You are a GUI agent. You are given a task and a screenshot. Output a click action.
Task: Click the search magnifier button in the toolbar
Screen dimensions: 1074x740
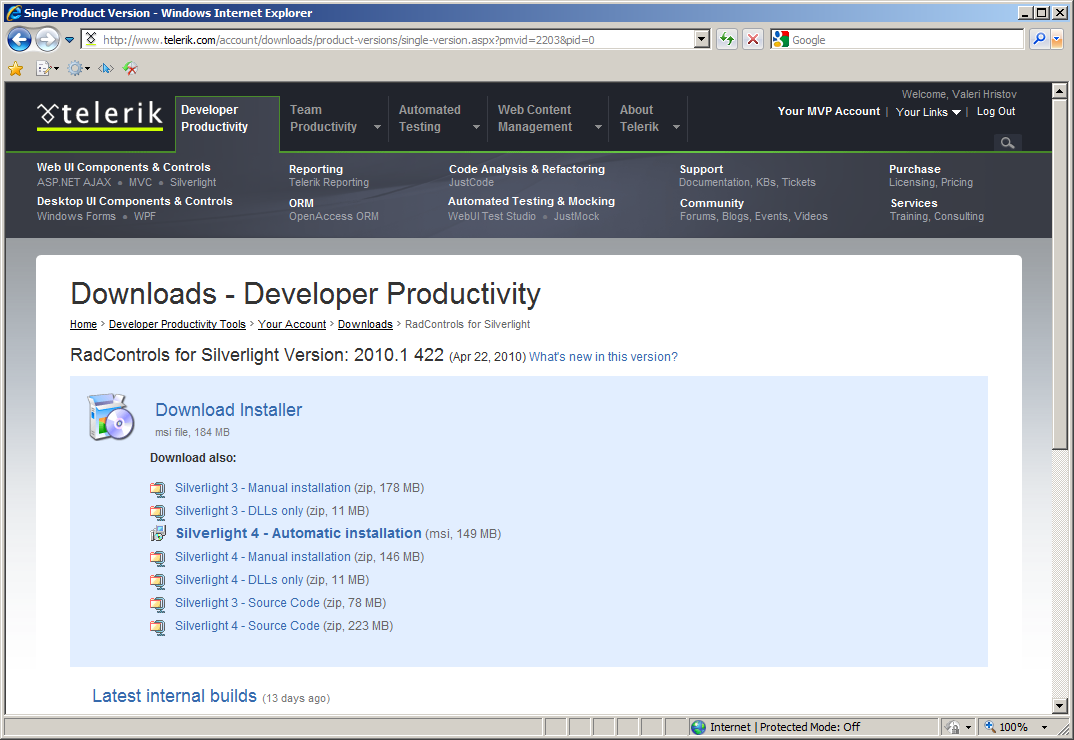pos(1039,40)
